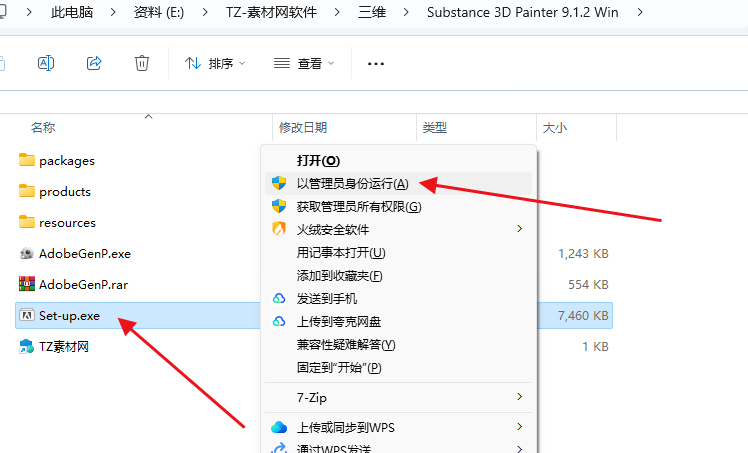
Task: Expand chevron after 资料 (E:) breadcrumb
Action: [205, 12]
